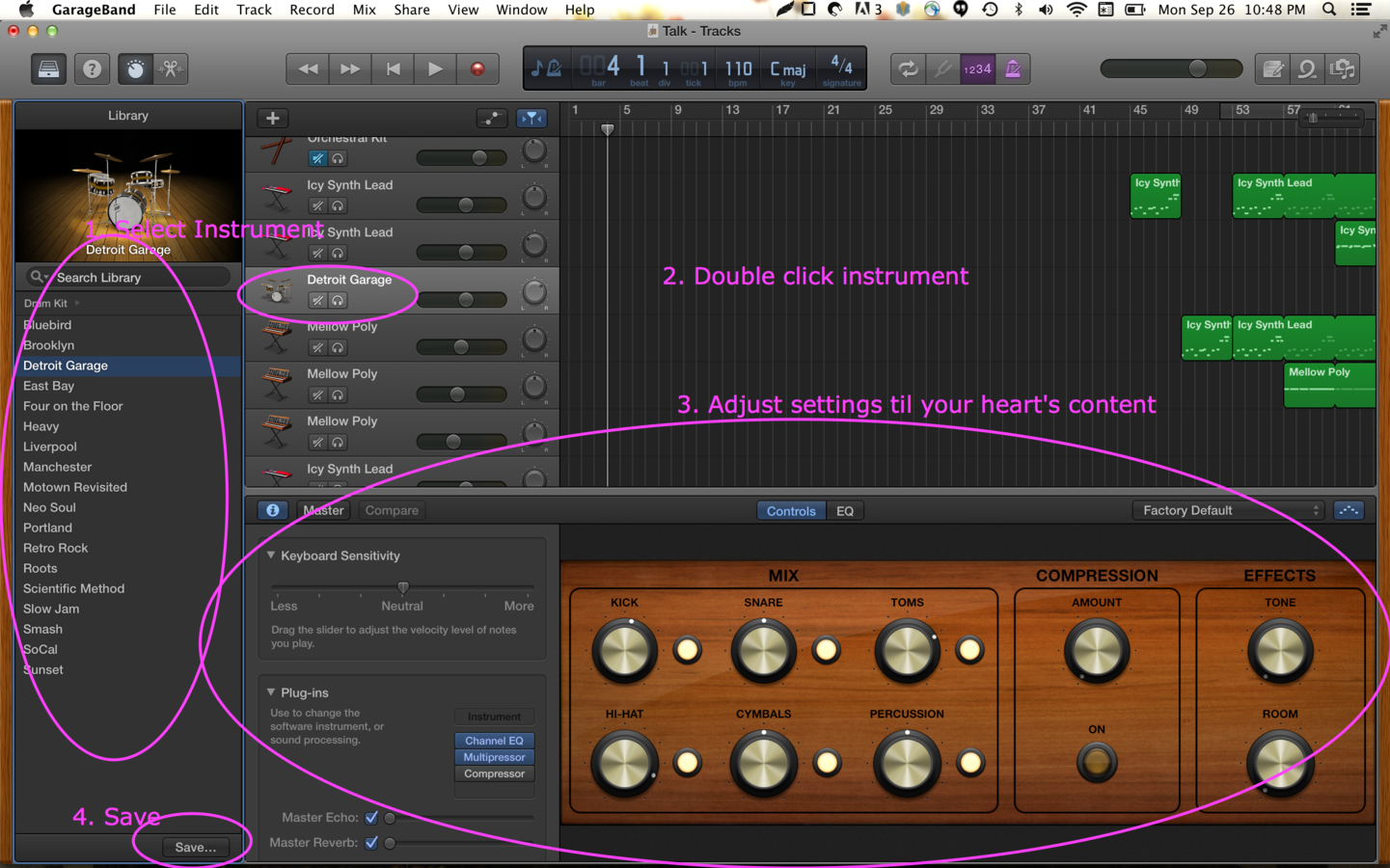This screenshot has width=1390, height=868.
Task: Open Quick Help question mark button
Action: (92, 69)
